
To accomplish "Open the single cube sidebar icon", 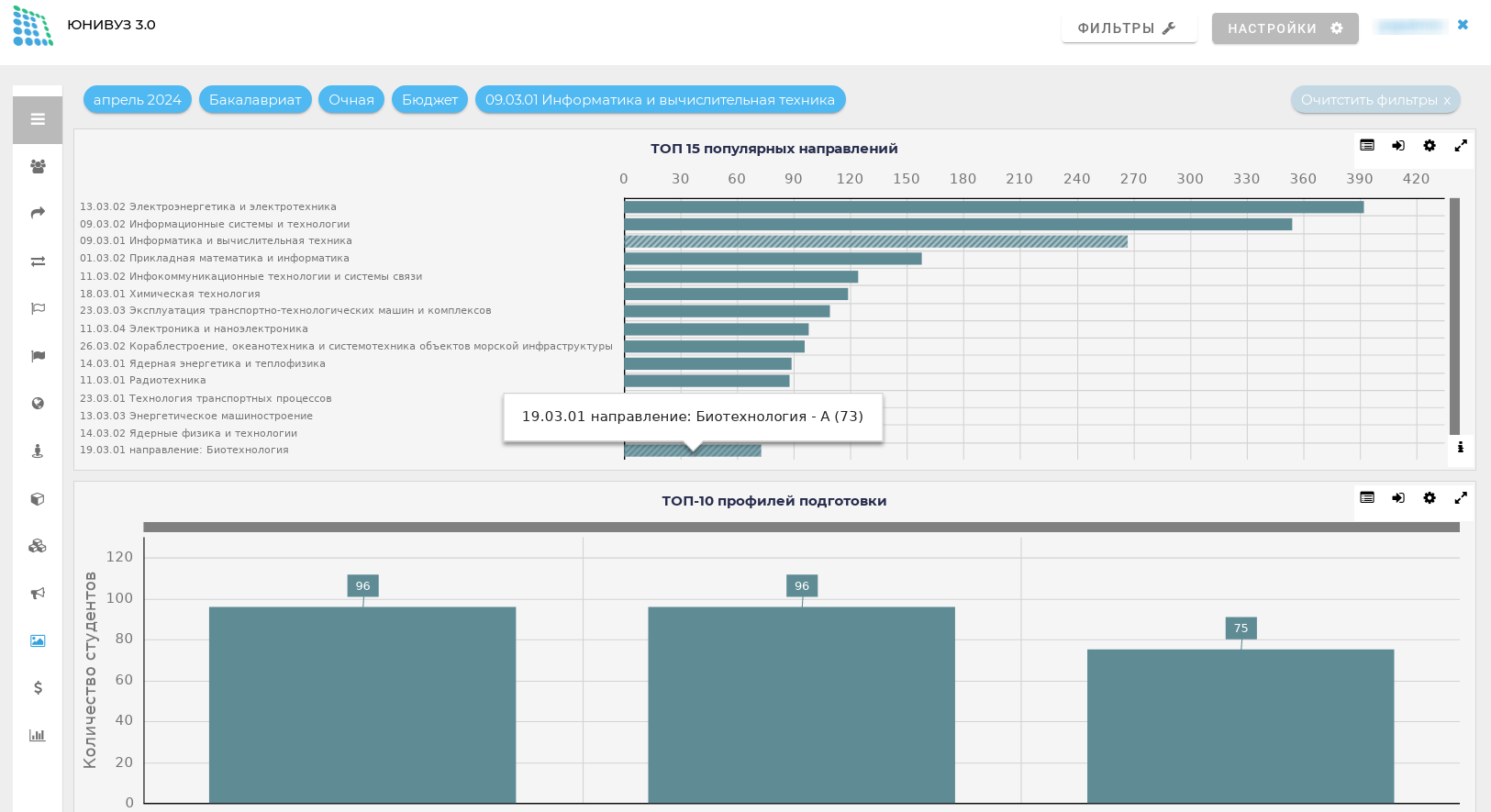I will click(38, 499).
